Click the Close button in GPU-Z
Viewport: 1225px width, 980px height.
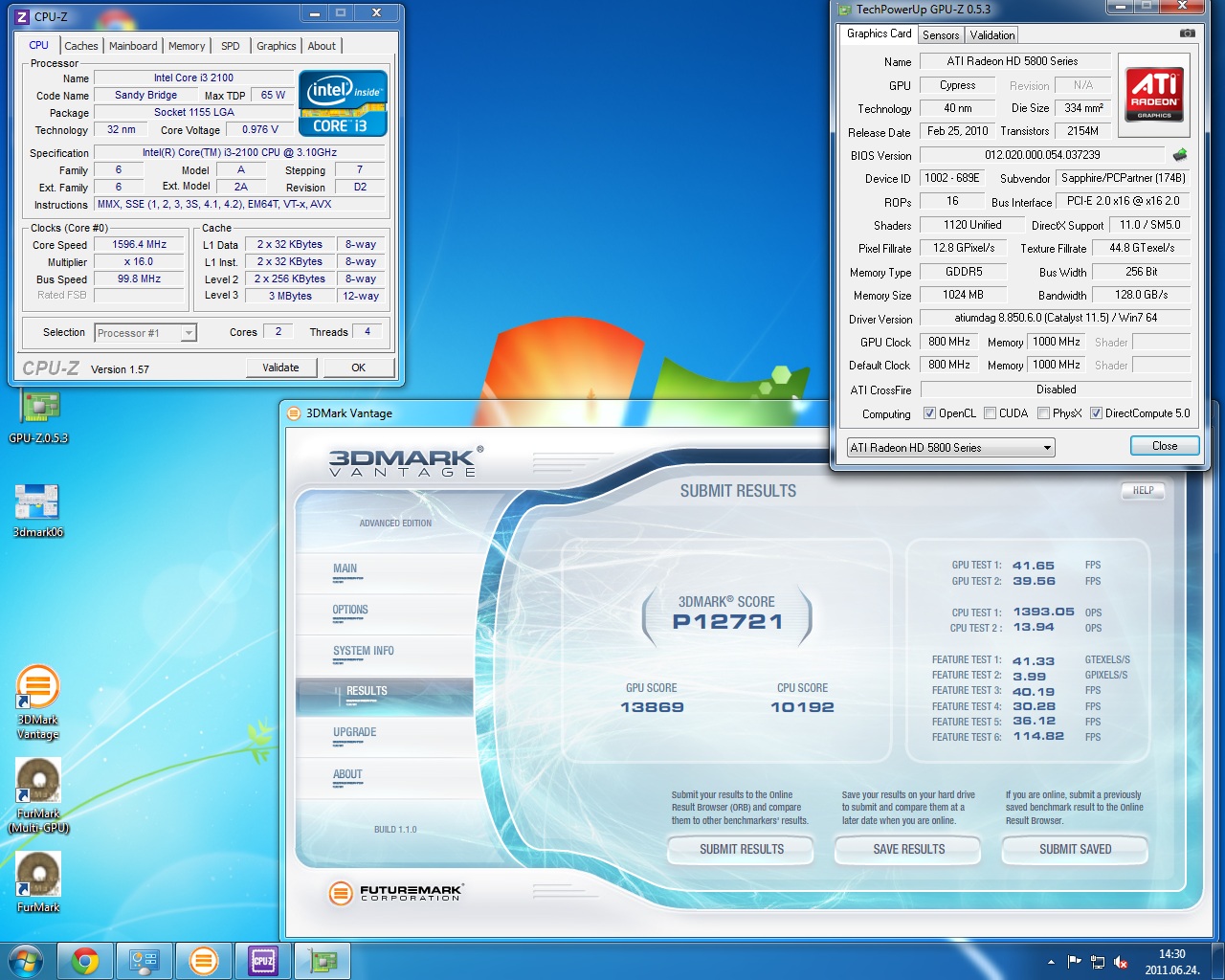1165,446
